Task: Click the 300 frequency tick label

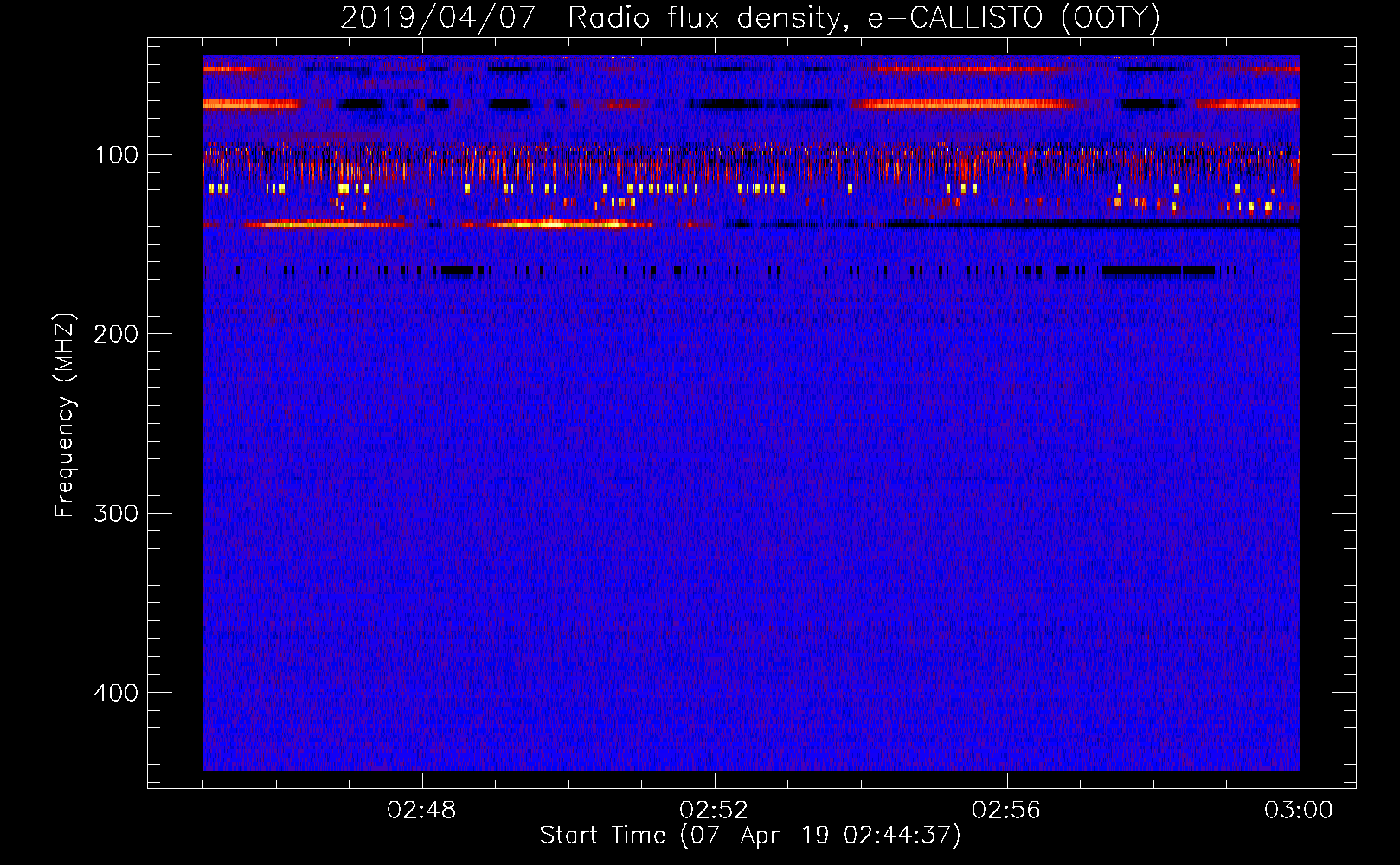Action: click(x=116, y=514)
